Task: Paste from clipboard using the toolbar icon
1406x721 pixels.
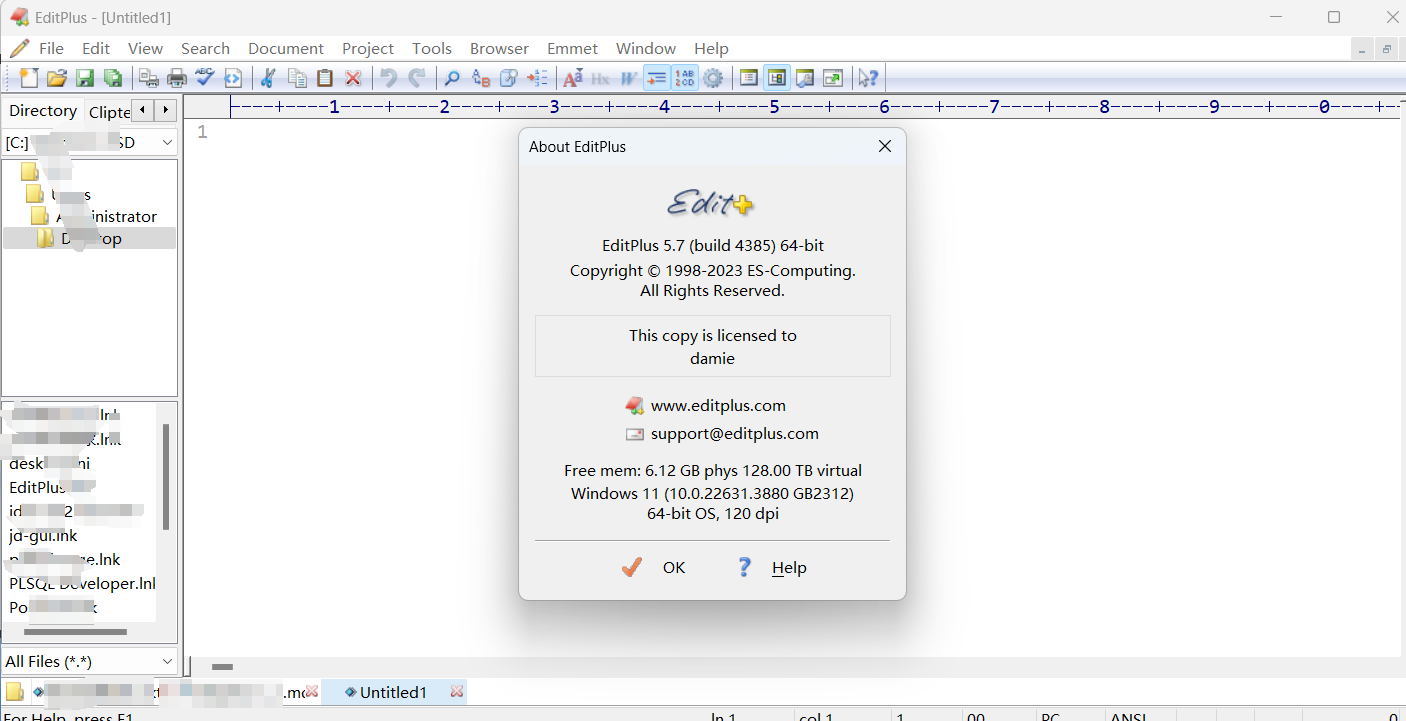Action: click(x=325, y=78)
